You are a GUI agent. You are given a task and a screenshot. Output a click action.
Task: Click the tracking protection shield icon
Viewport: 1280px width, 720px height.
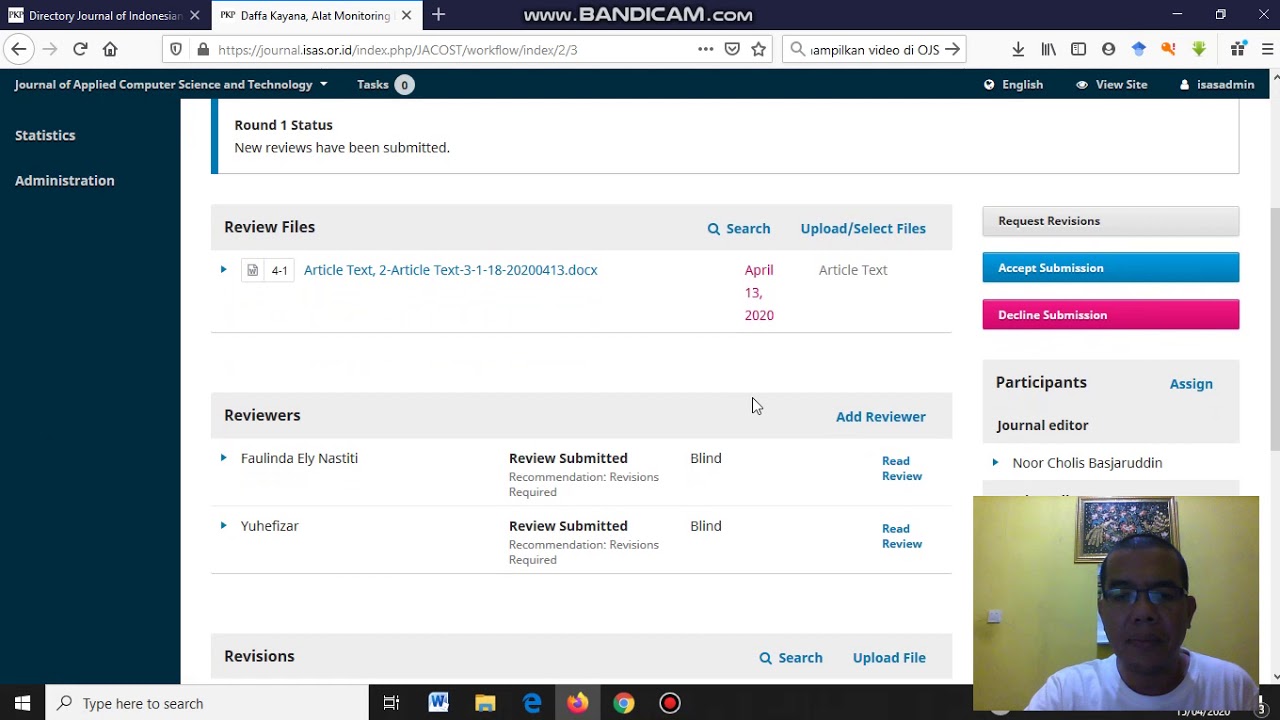[x=176, y=49]
